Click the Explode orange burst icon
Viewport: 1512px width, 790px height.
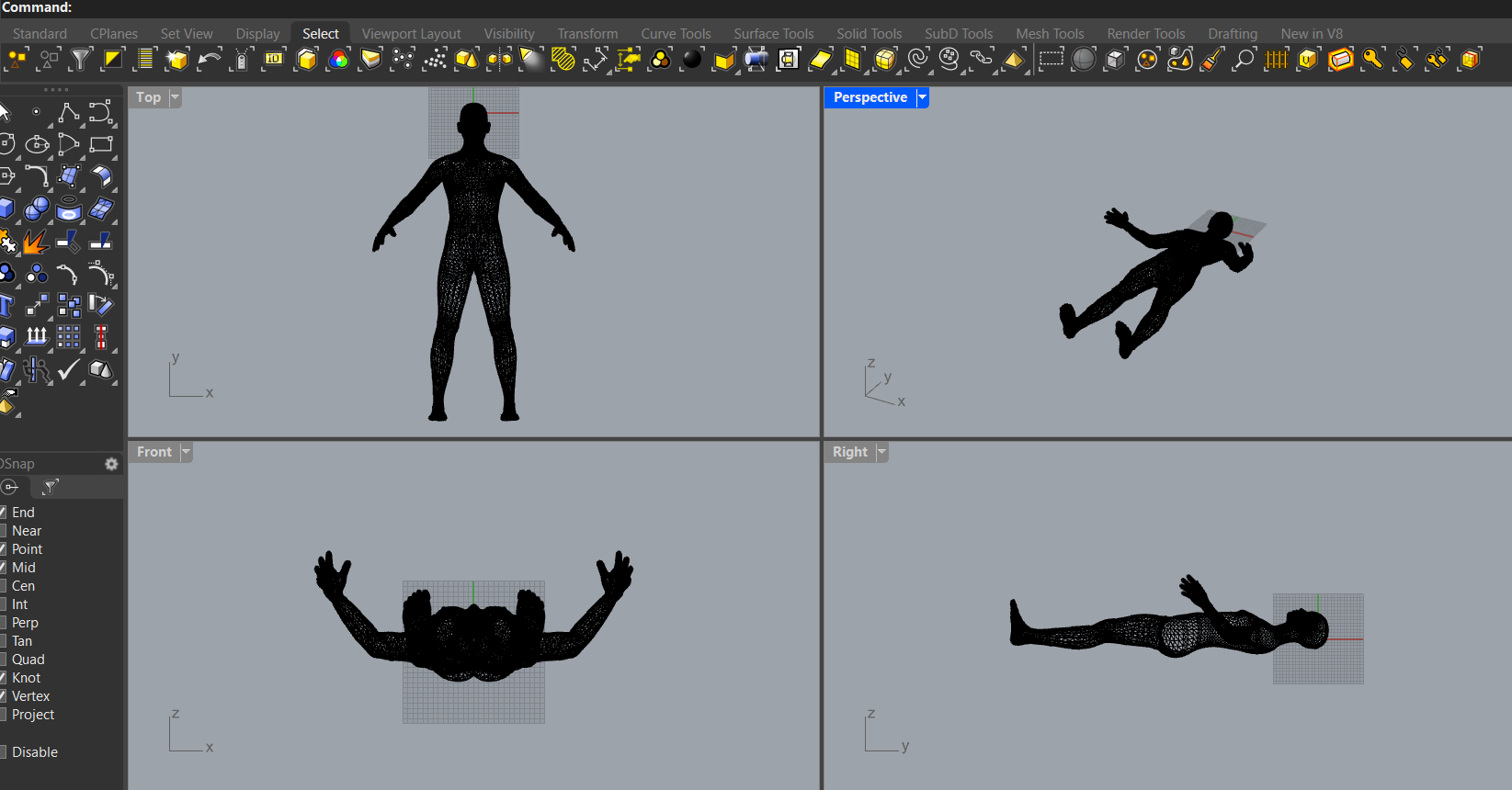(37, 242)
